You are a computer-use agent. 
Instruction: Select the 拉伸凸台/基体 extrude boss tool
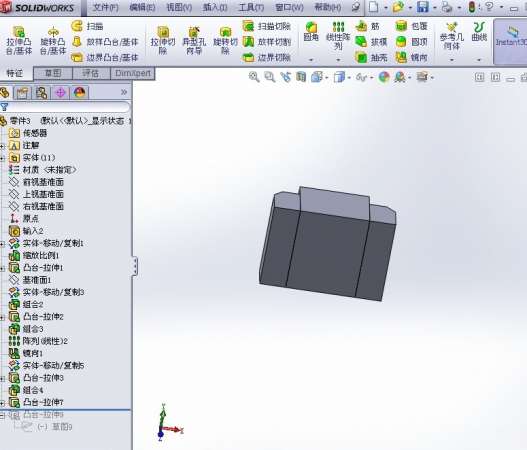tap(19, 41)
